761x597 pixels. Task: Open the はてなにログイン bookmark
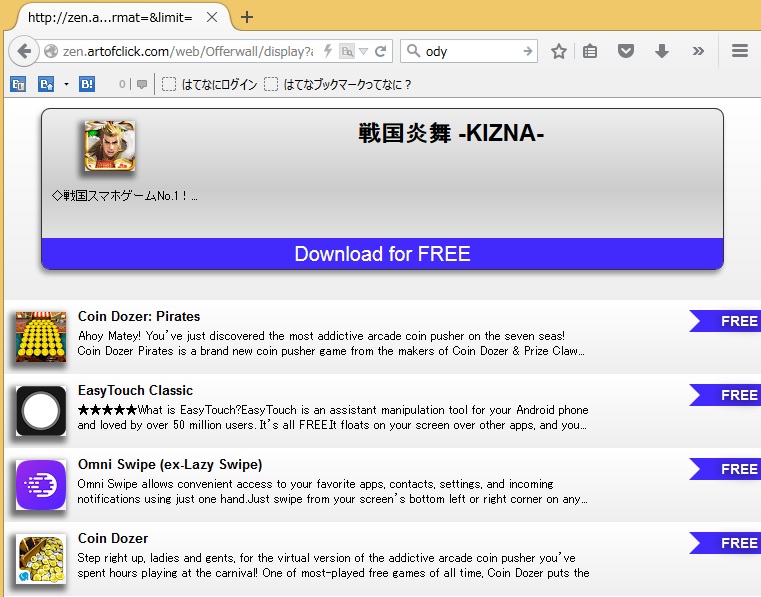click(210, 84)
